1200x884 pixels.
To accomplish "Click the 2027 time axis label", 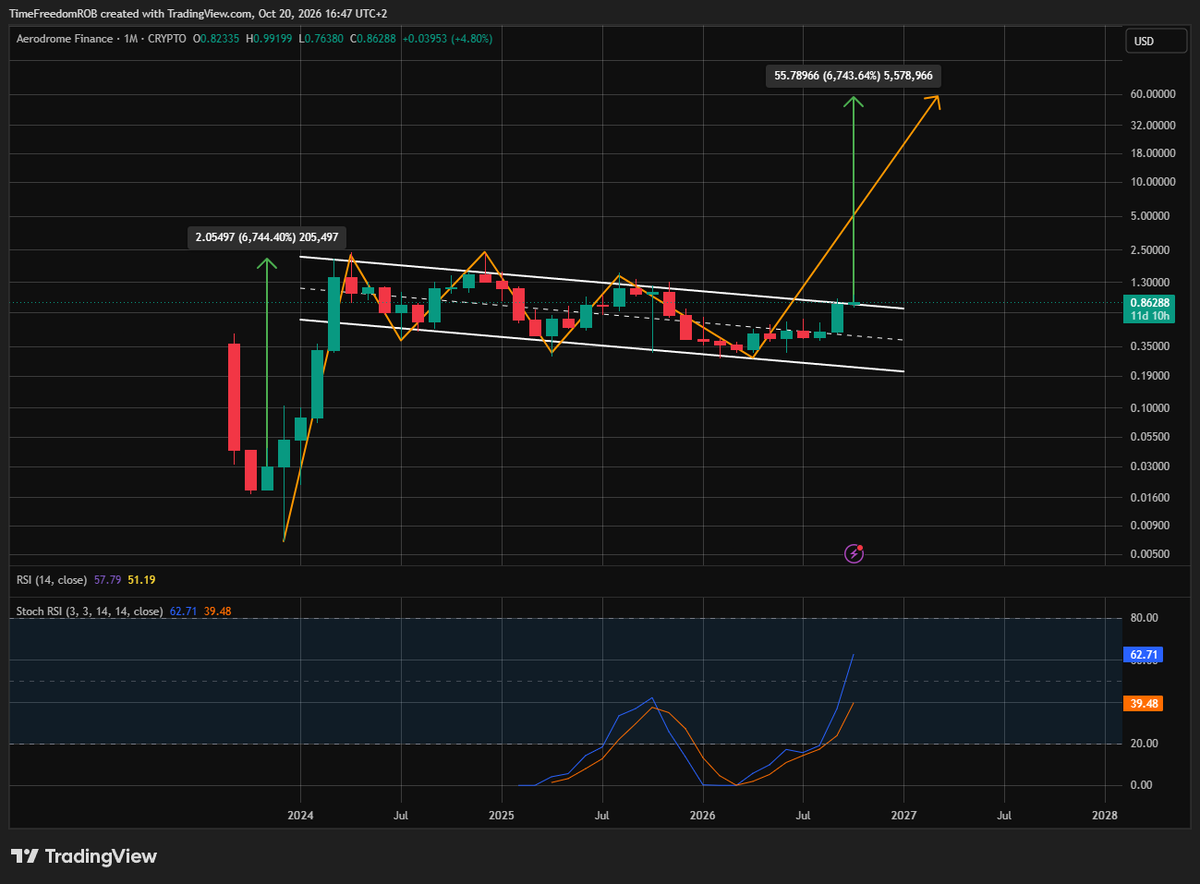I will (x=904, y=816).
